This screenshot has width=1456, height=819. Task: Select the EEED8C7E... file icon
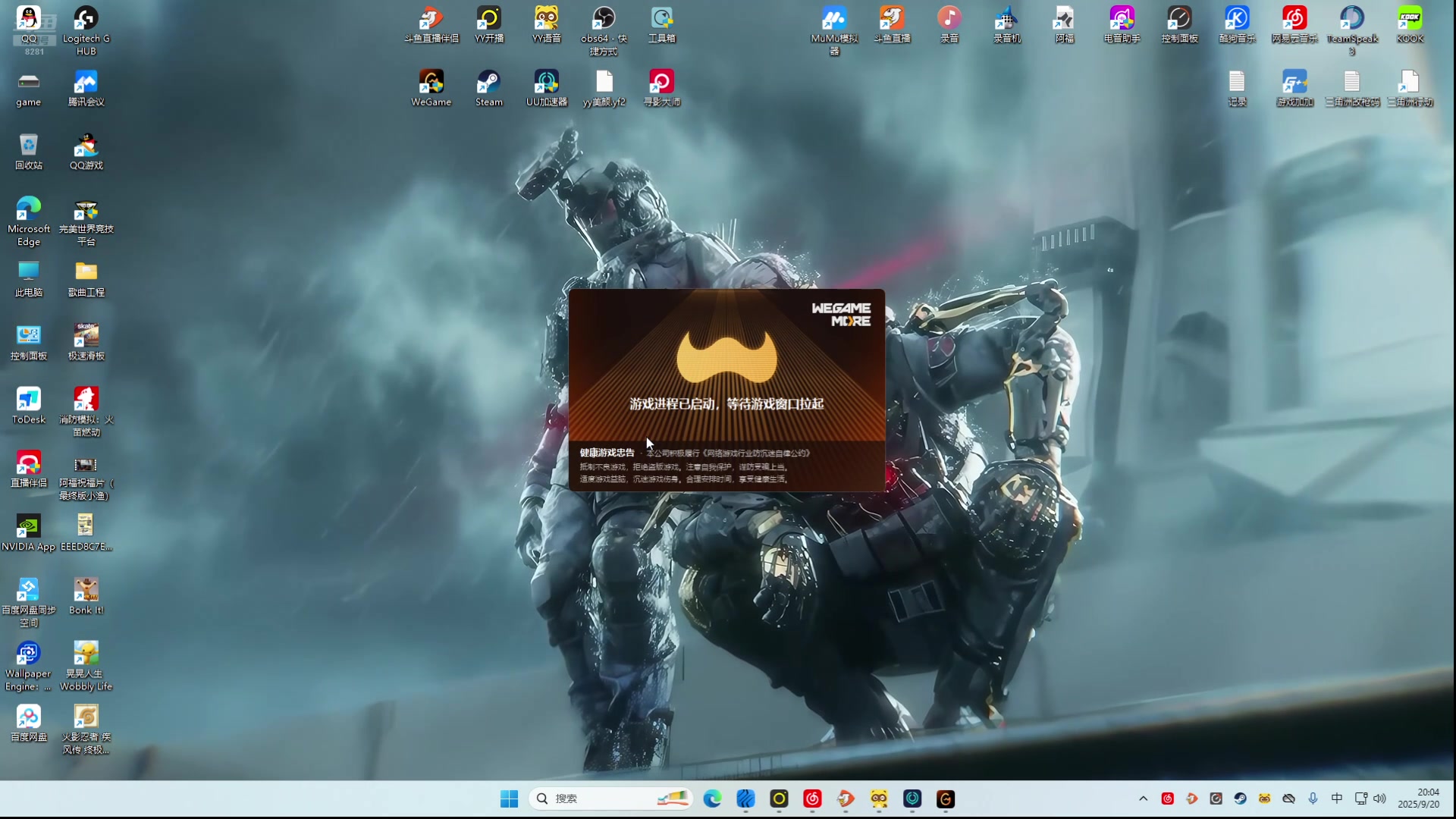point(86,533)
